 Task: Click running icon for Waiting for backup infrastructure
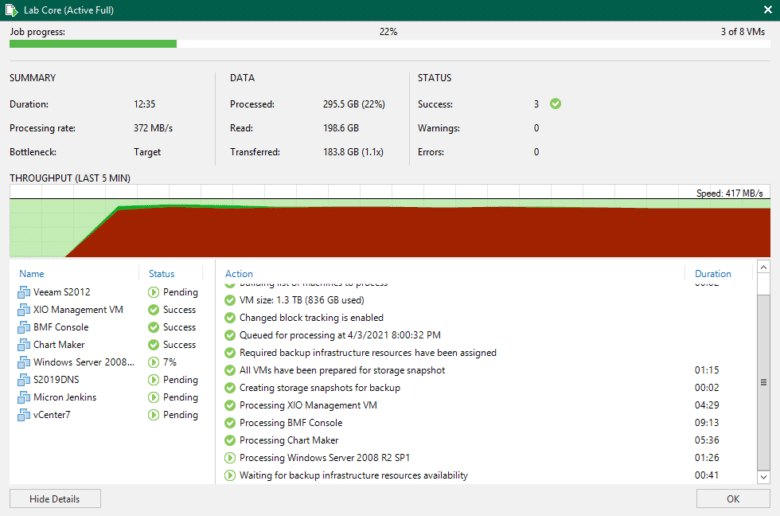tap(230, 475)
